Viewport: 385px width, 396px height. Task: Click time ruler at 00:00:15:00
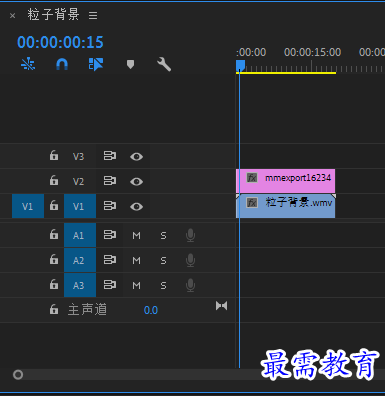(x=312, y=52)
